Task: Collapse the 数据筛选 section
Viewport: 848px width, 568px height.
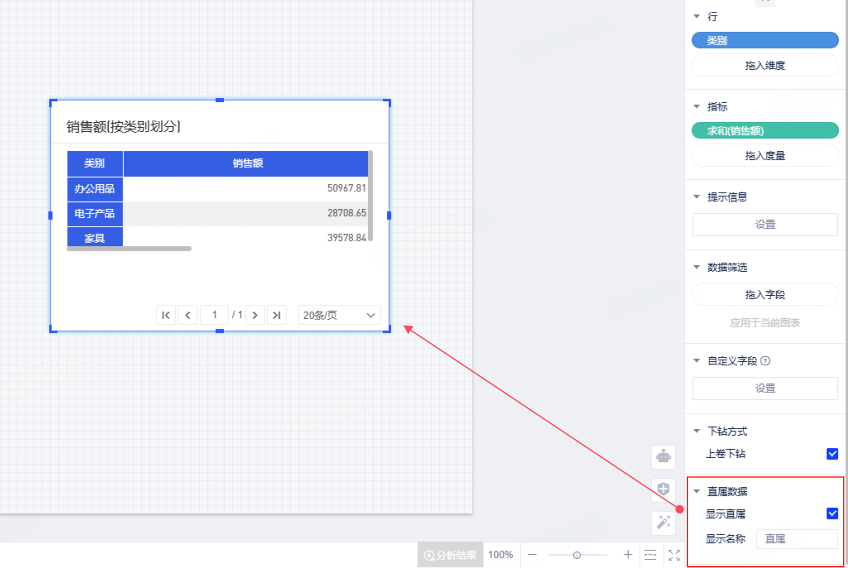Action: click(697, 268)
